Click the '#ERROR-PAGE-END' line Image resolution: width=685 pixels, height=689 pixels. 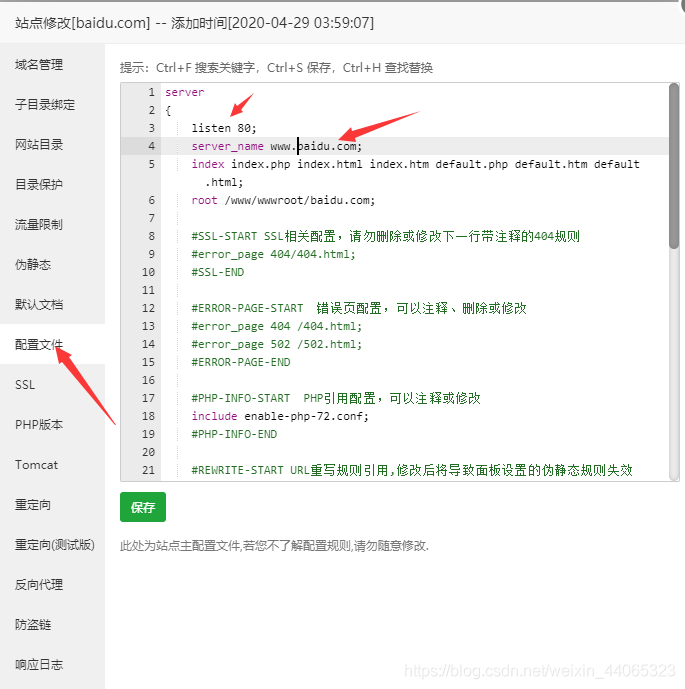click(241, 362)
